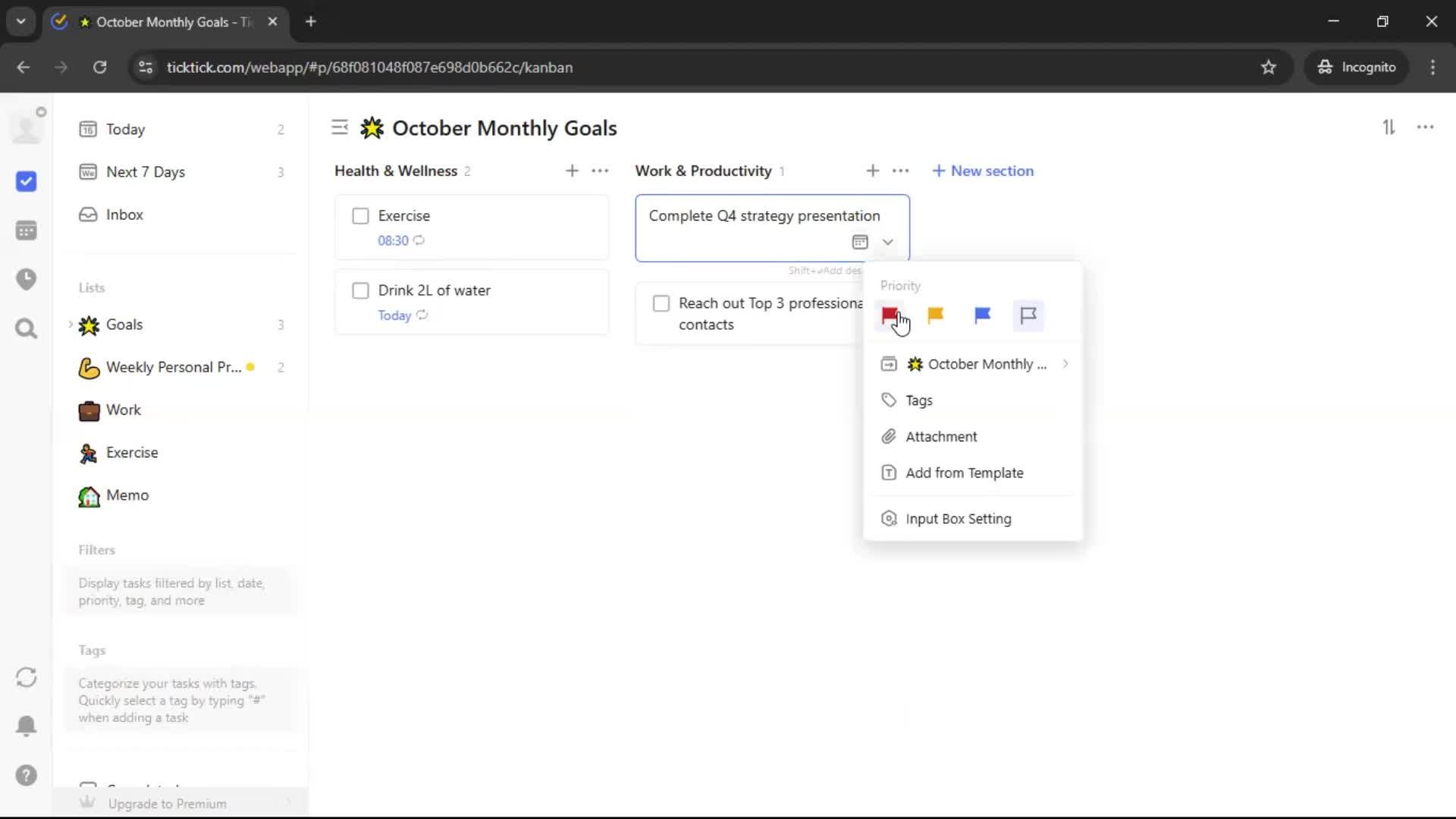The image size is (1456, 819).
Task: Click the sort icon at top right
Action: pyautogui.click(x=1389, y=127)
